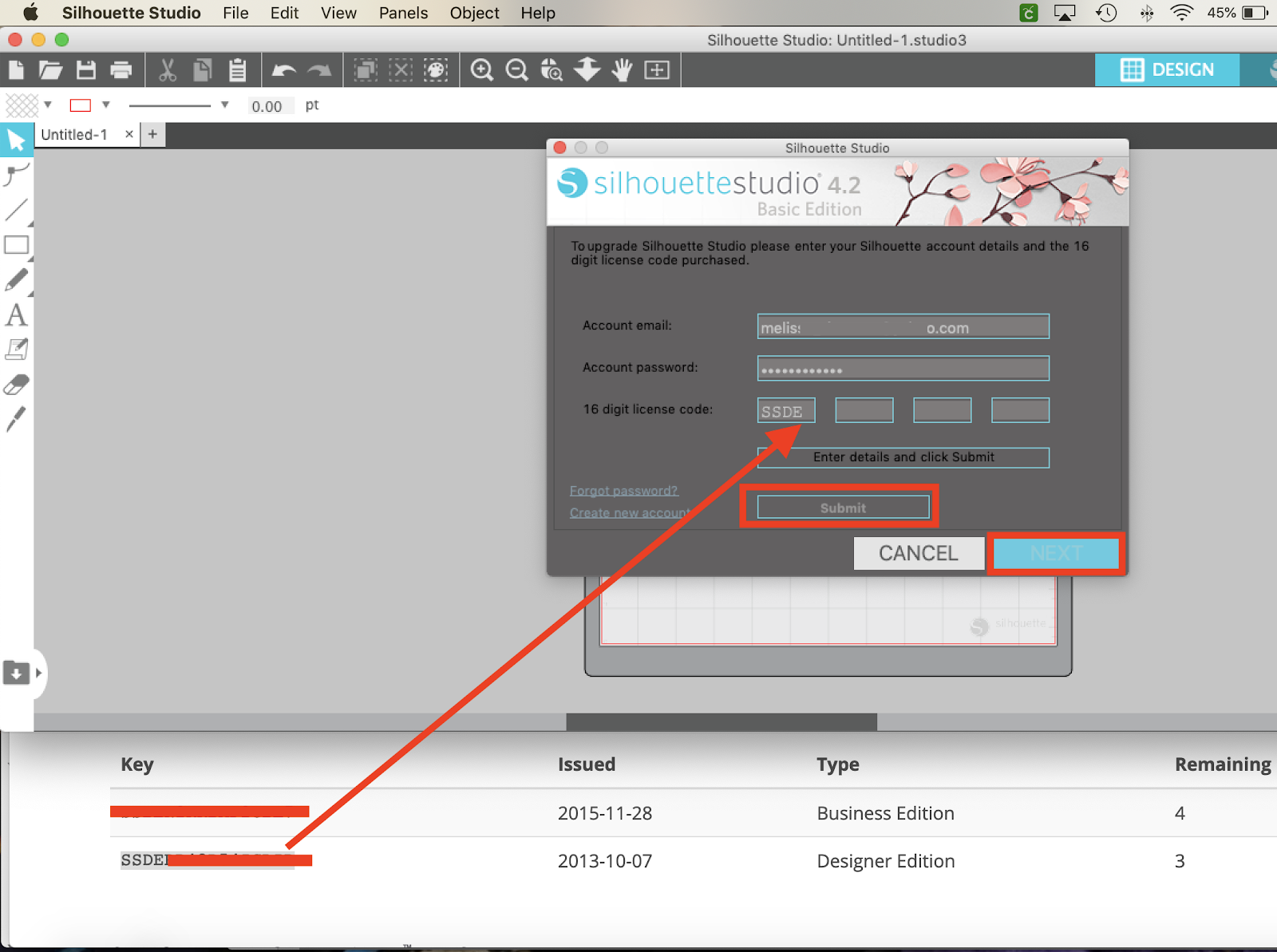Click the Copy icon in toolbar
Viewport: 1277px width, 952px height.
(x=203, y=70)
